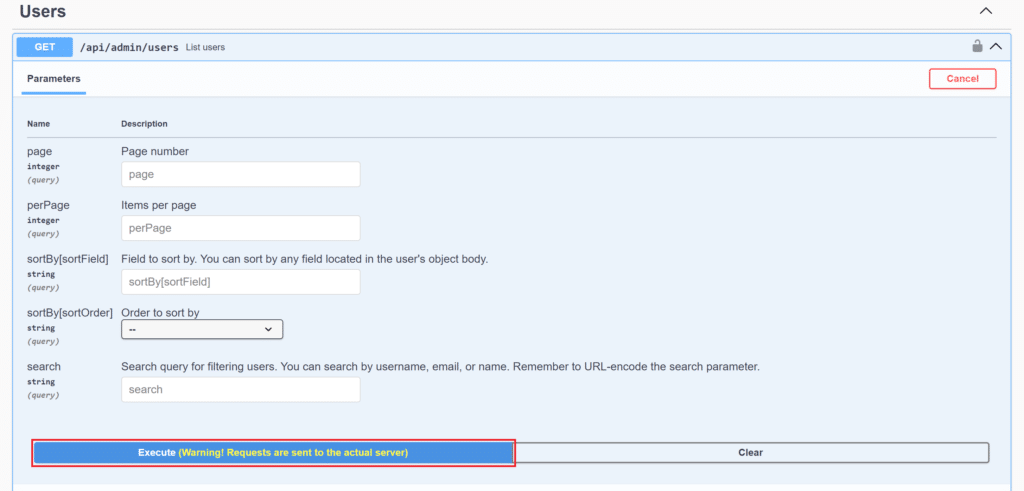Click the Clear button

click(750, 453)
